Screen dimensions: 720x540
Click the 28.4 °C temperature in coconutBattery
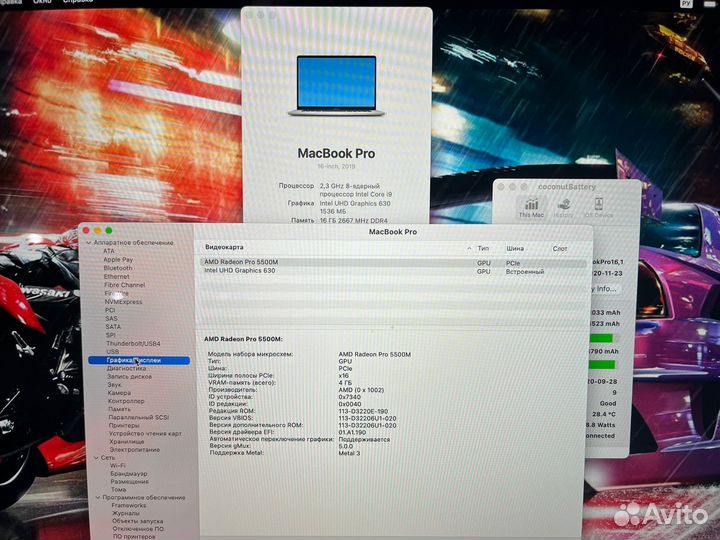[x=604, y=414]
